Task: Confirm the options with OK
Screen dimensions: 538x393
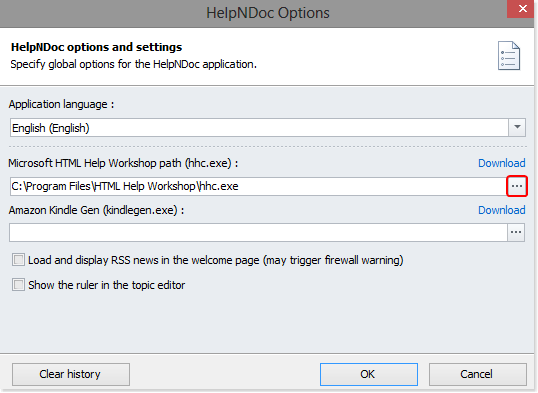Action: pyautogui.click(x=369, y=374)
